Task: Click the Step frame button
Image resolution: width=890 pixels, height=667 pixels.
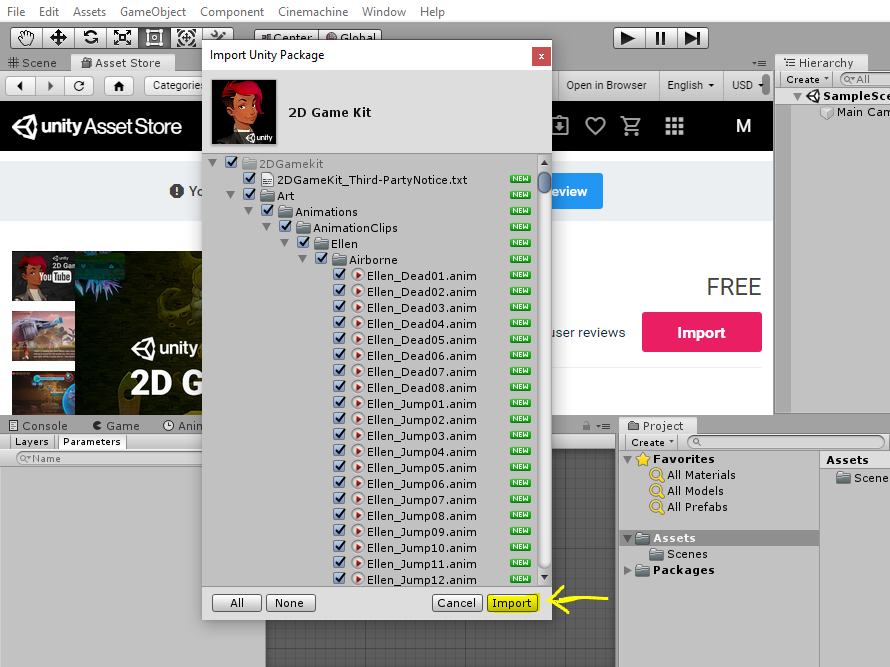Action: click(692, 38)
